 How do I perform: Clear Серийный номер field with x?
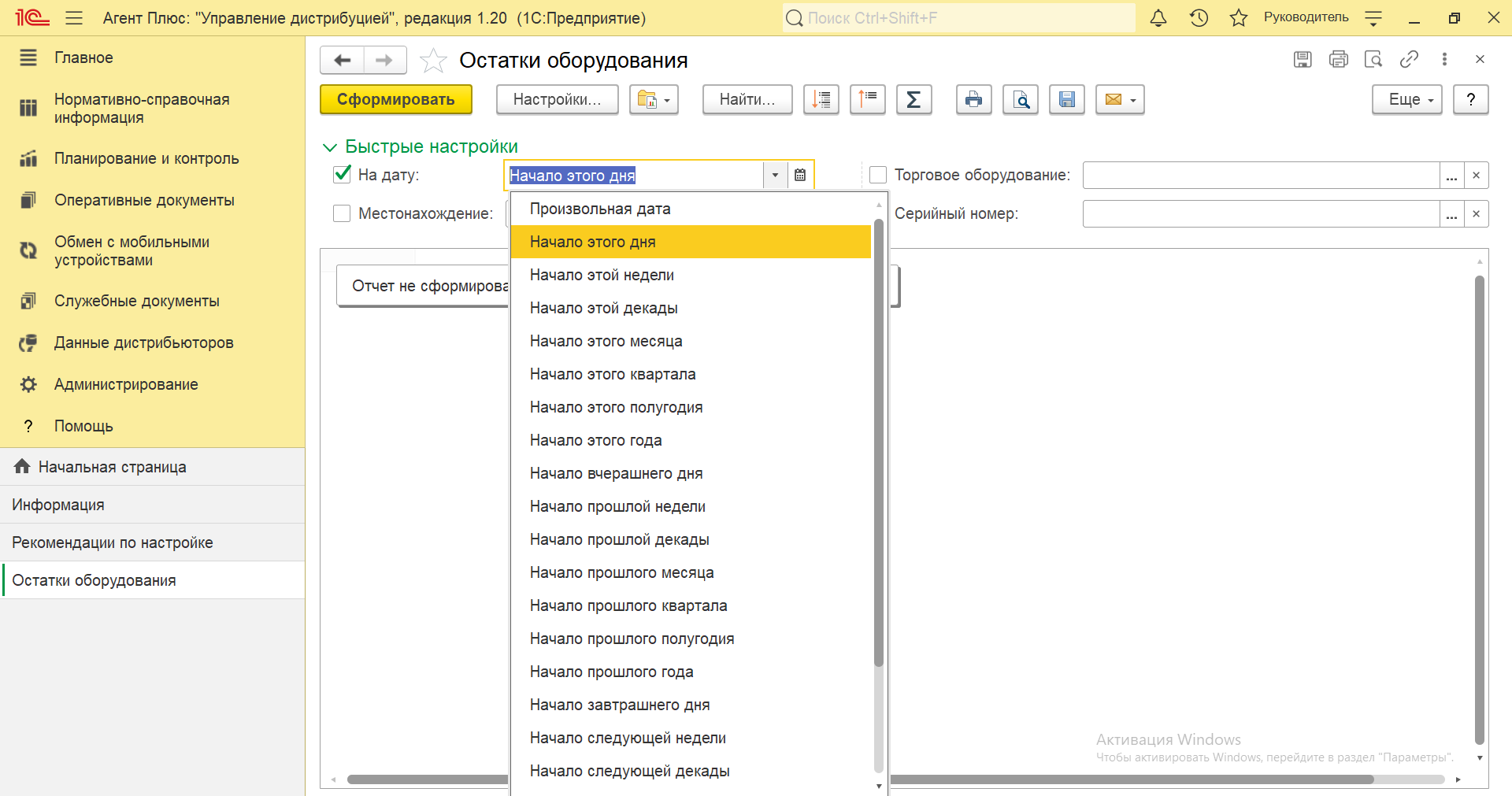coord(1476,213)
